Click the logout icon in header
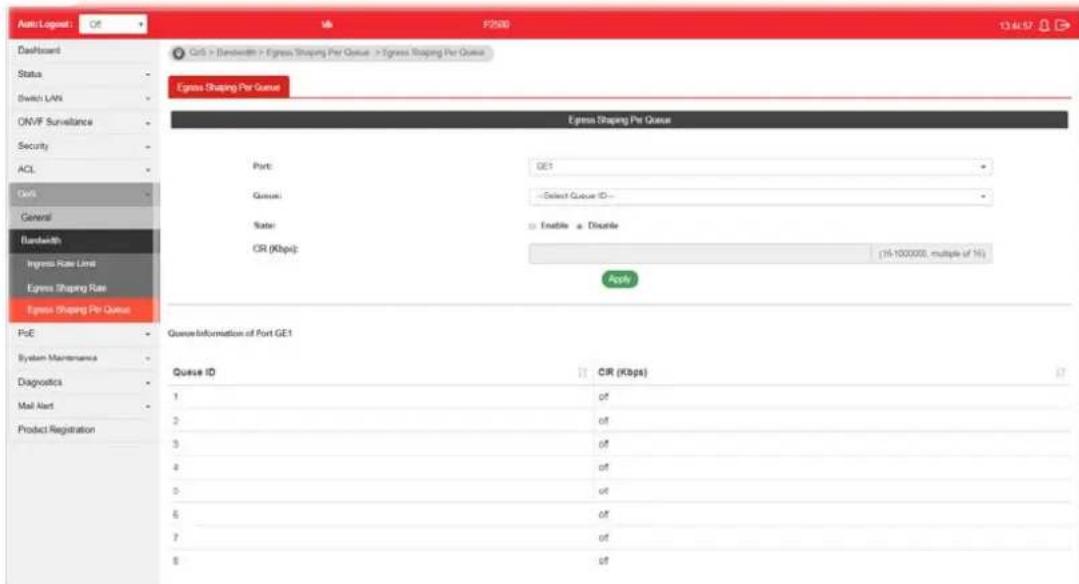 point(1062,25)
